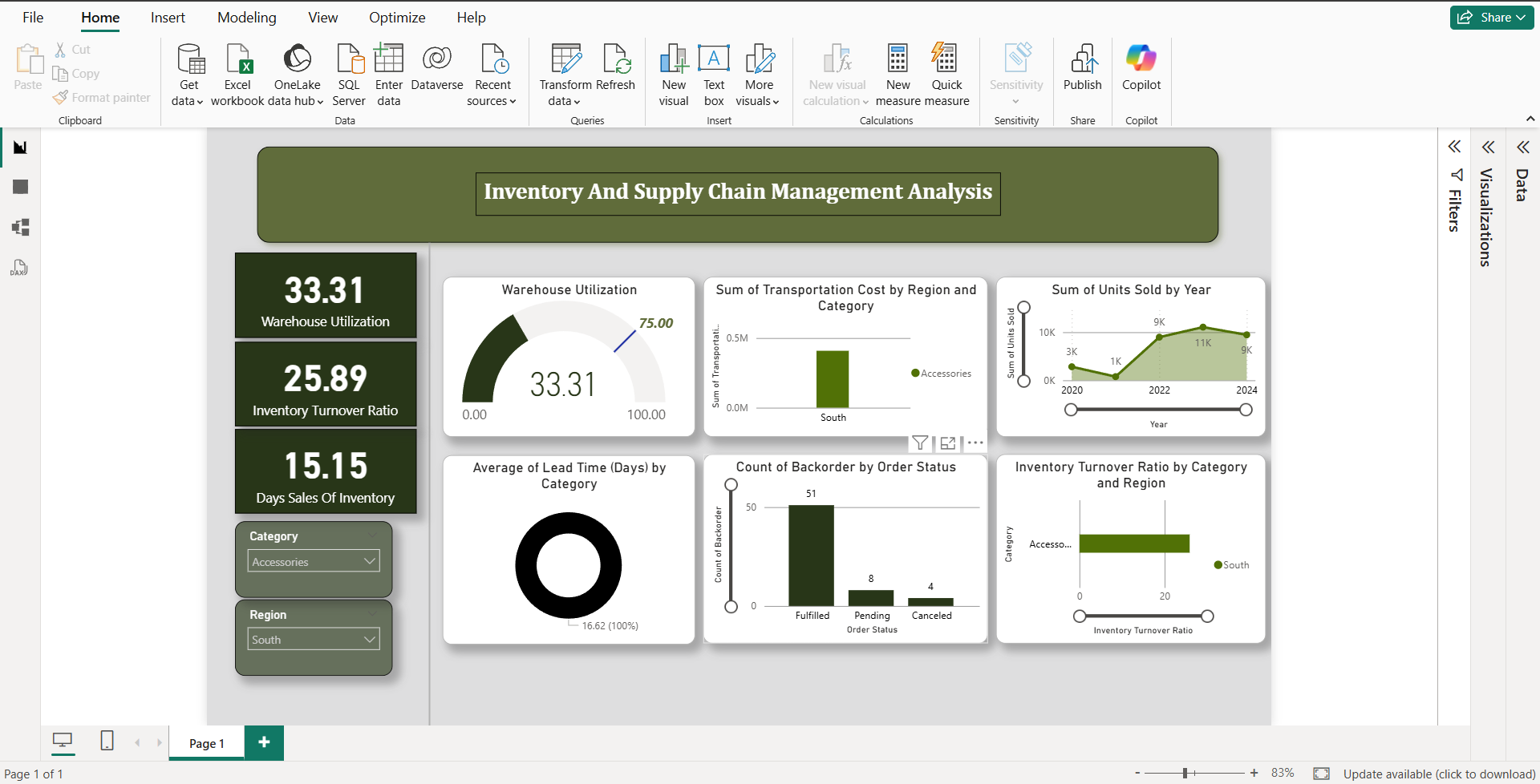The height and width of the screenshot is (784, 1540).
Task: Click the Fulfilled backorder bar
Action: [811, 555]
